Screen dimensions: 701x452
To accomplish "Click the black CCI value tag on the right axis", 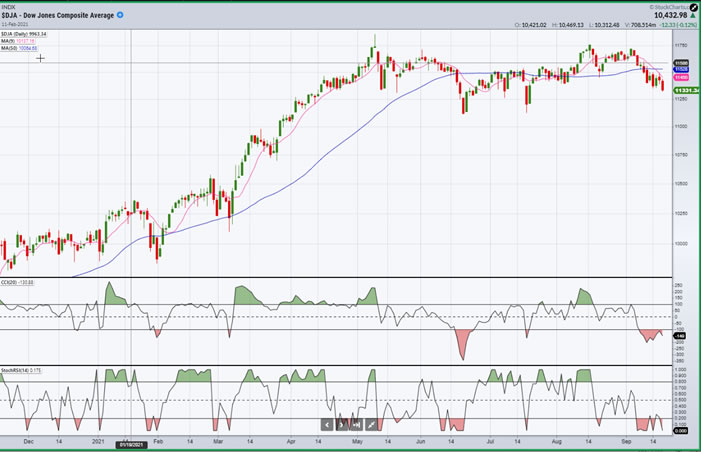I will [x=680, y=335].
